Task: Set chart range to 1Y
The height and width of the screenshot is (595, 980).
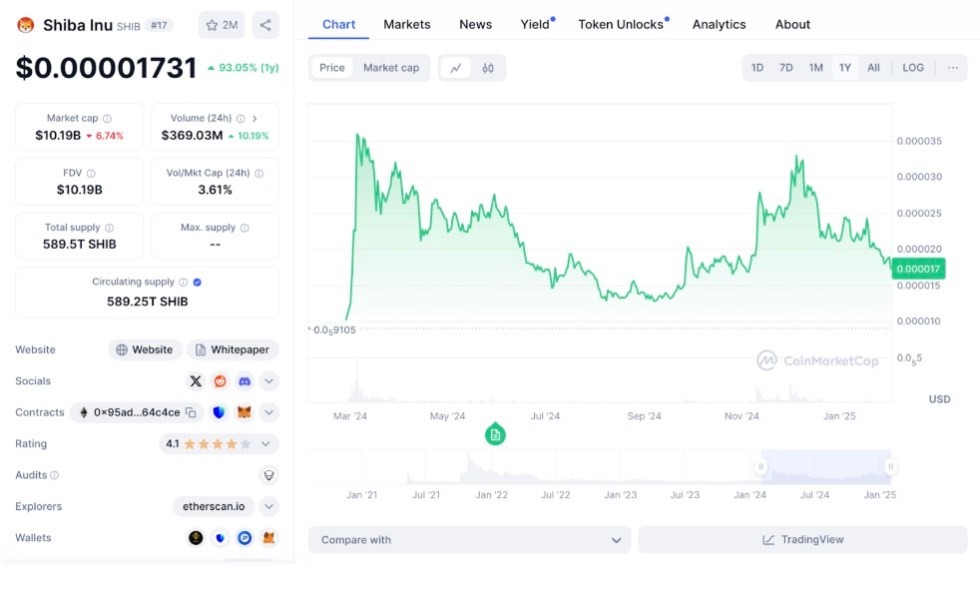Action: tap(844, 68)
